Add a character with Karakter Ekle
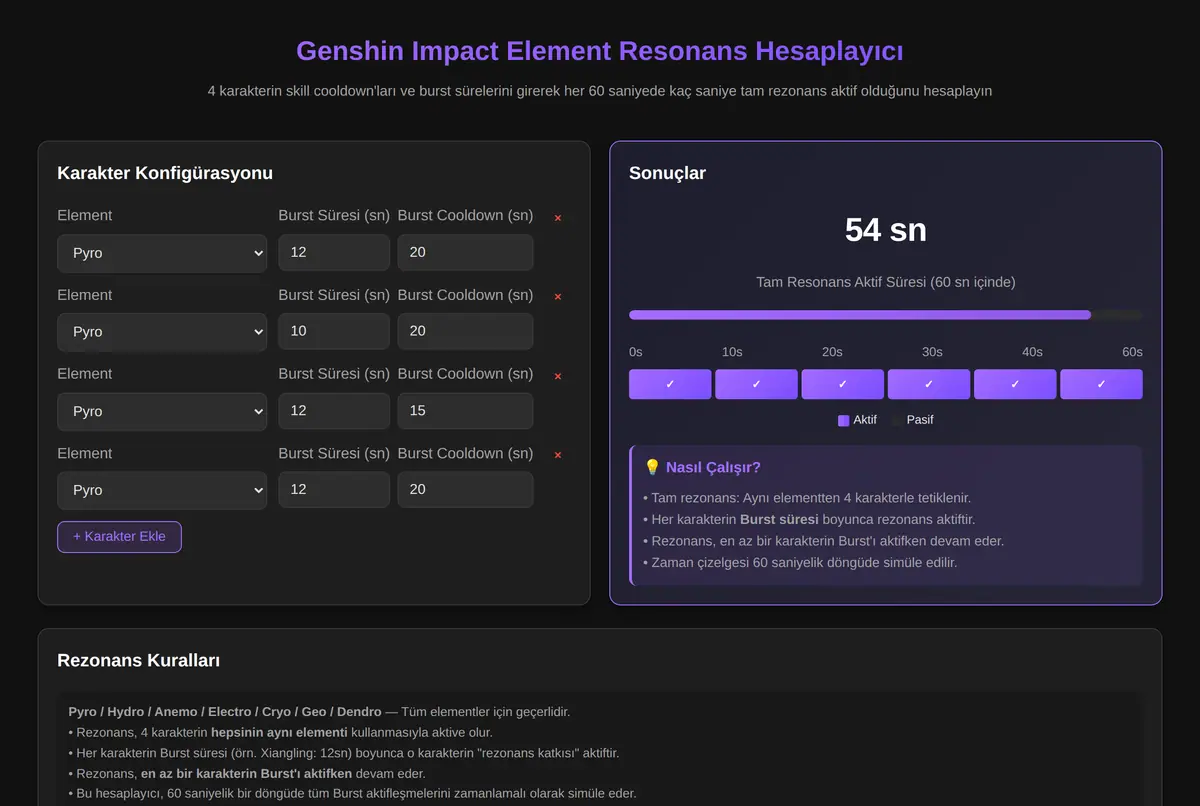The height and width of the screenshot is (806, 1200). (x=119, y=536)
